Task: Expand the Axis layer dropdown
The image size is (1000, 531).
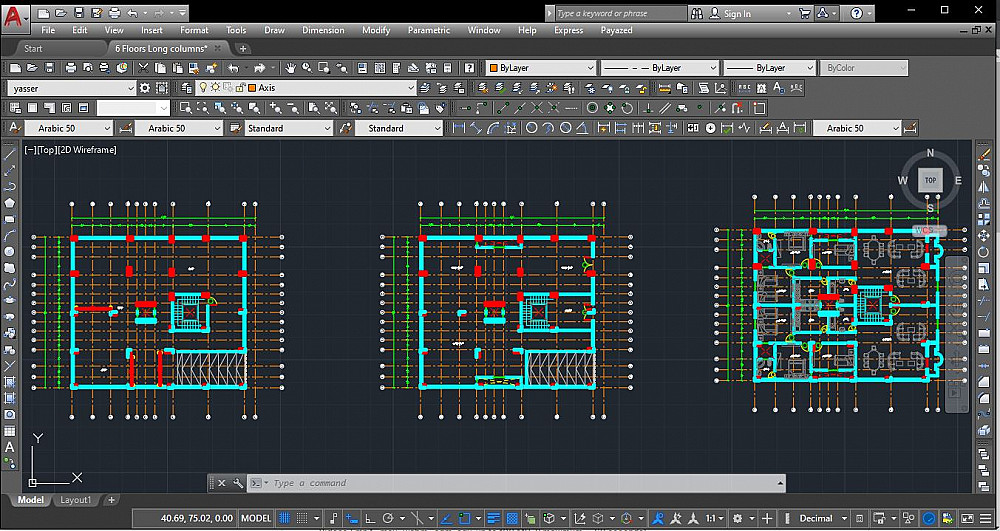Action: 410,88
